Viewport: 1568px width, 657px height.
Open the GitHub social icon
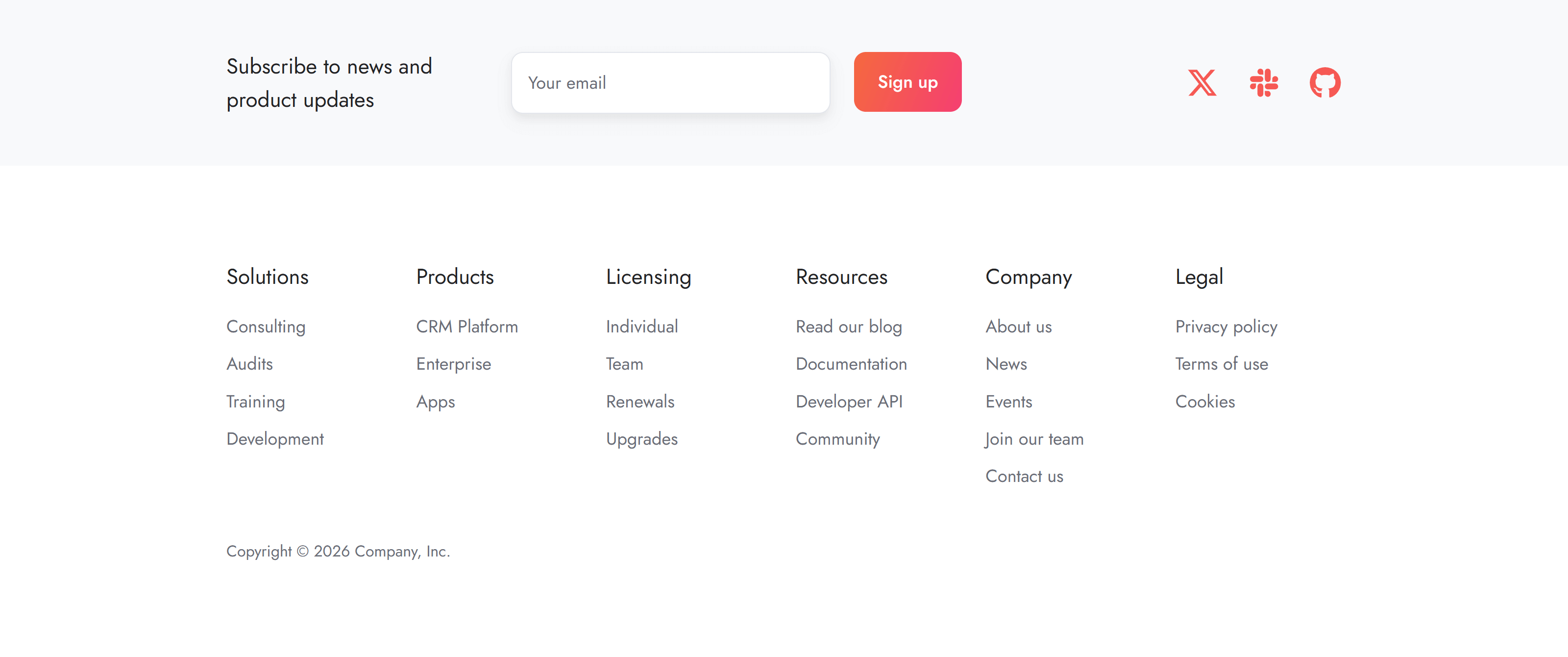1324,83
